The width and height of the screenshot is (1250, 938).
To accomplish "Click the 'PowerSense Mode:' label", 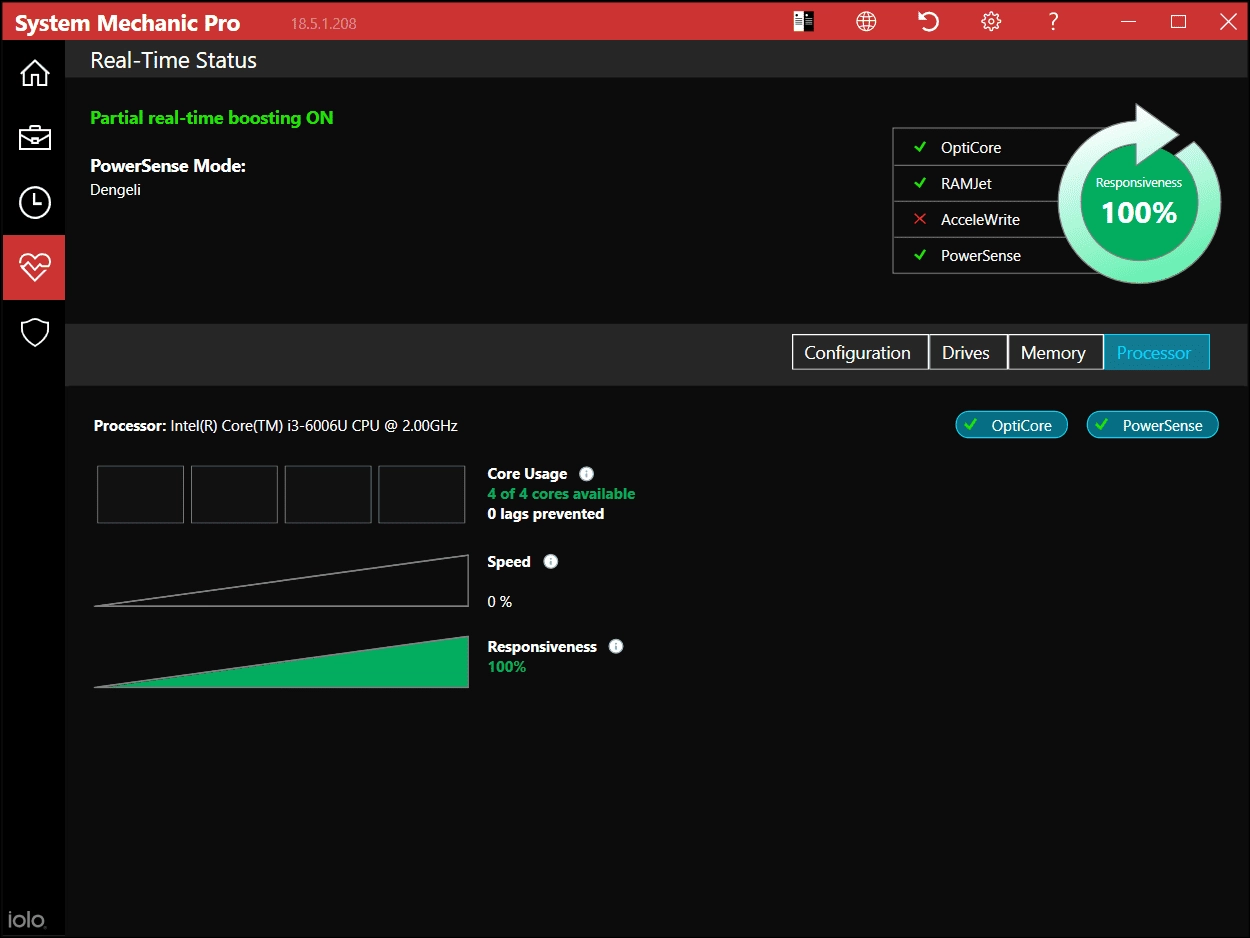I will (x=168, y=166).
